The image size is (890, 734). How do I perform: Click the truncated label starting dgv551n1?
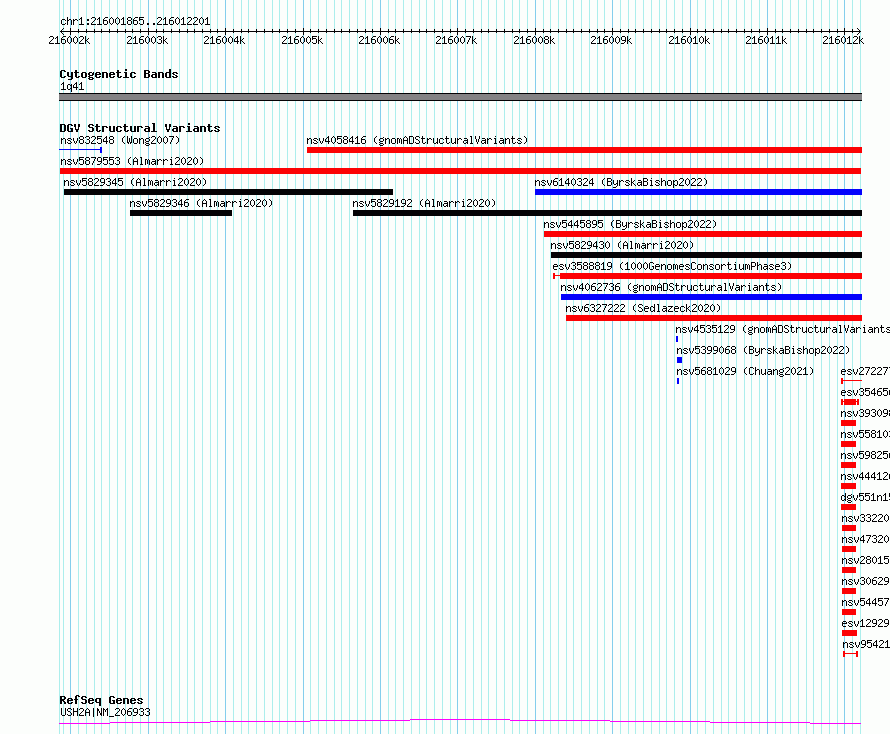pyautogui.click(x=865, y=497)
